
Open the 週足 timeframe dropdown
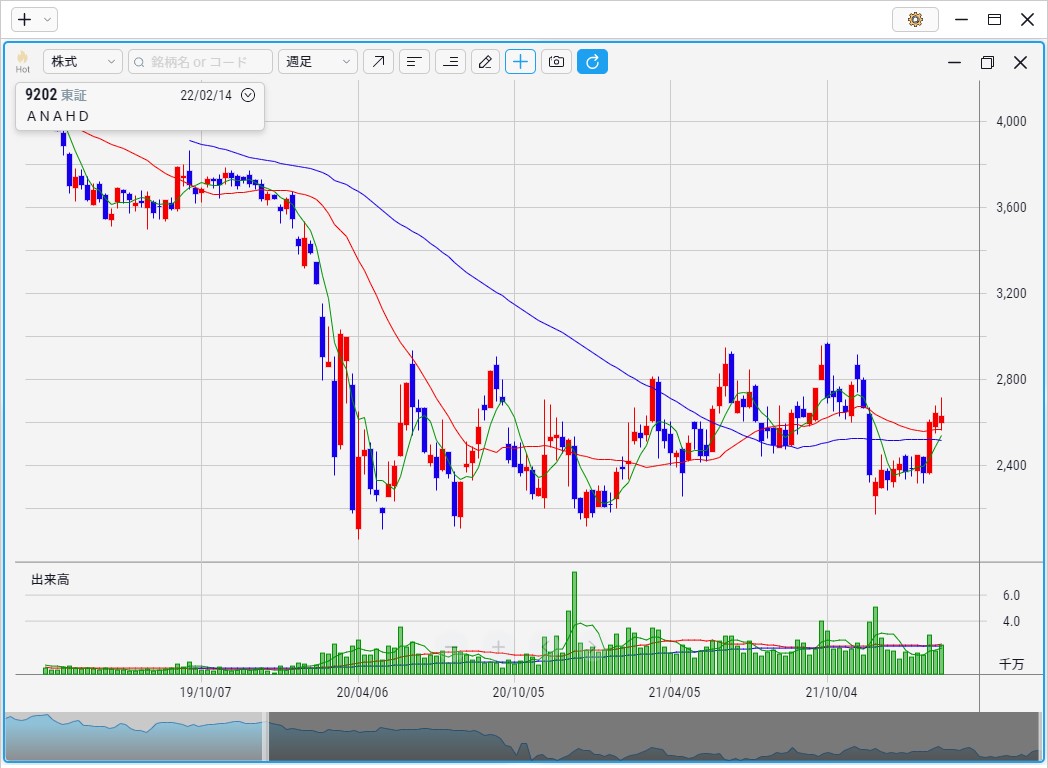[318, 62]
